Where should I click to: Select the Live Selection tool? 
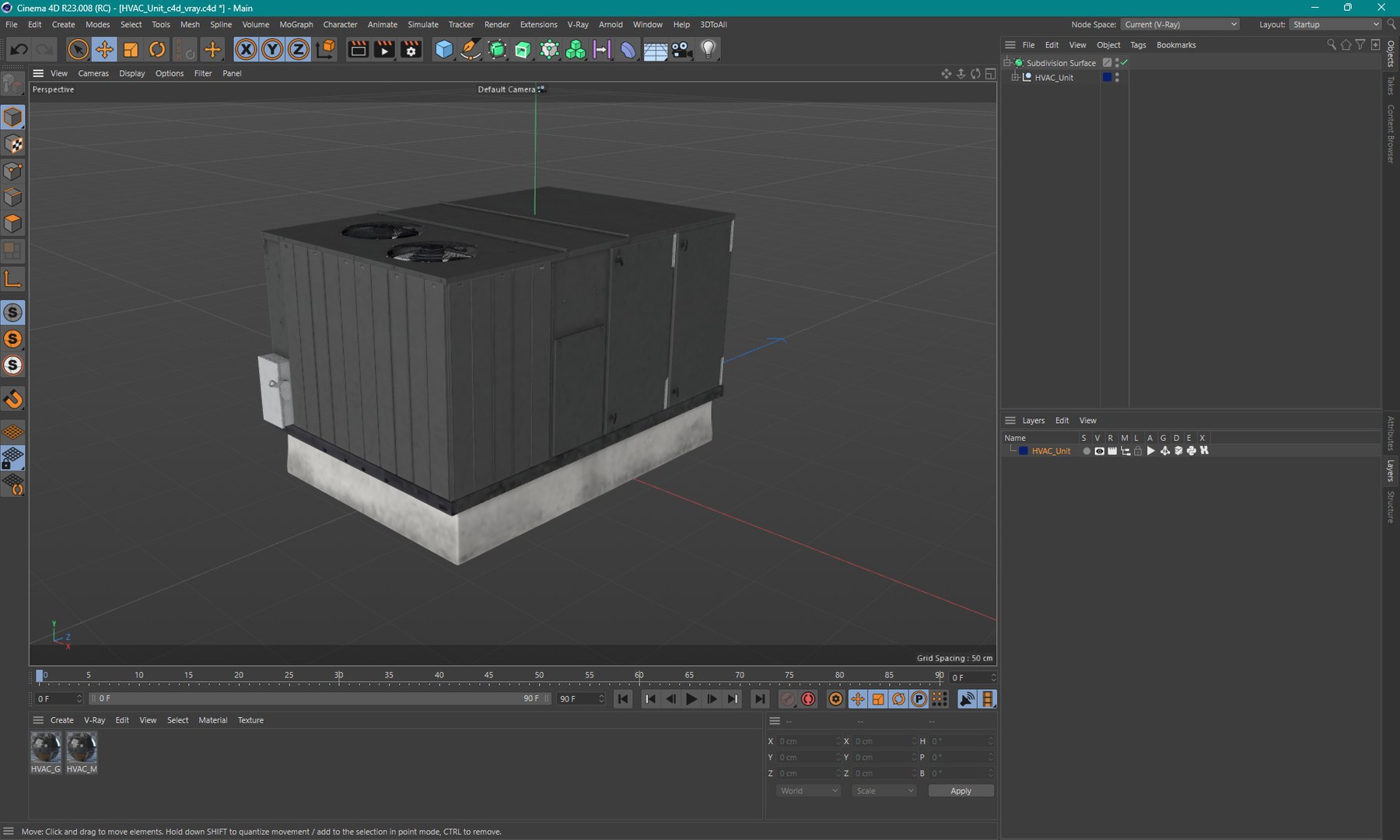click(x=78, y=50)
